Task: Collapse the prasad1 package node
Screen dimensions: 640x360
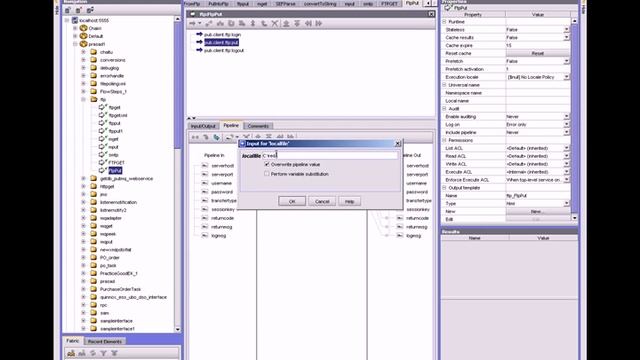Action: click(x=75, y=44)
